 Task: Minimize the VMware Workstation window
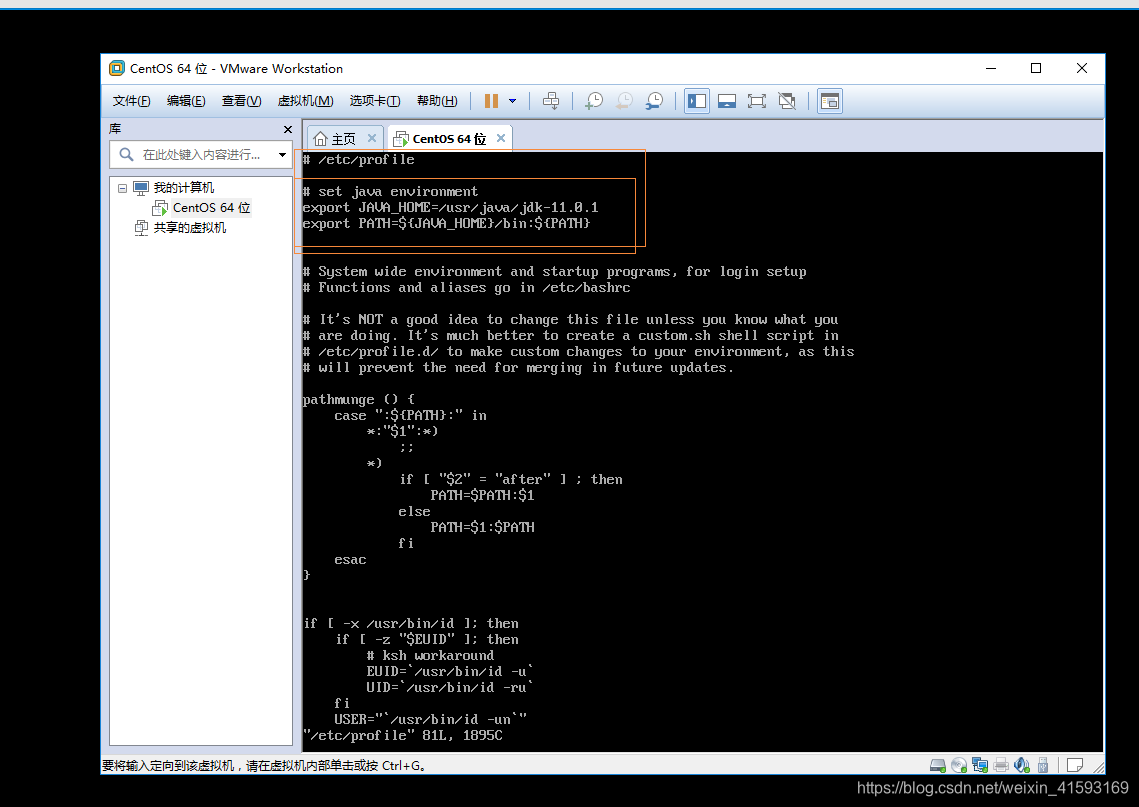tap(991, 68)
